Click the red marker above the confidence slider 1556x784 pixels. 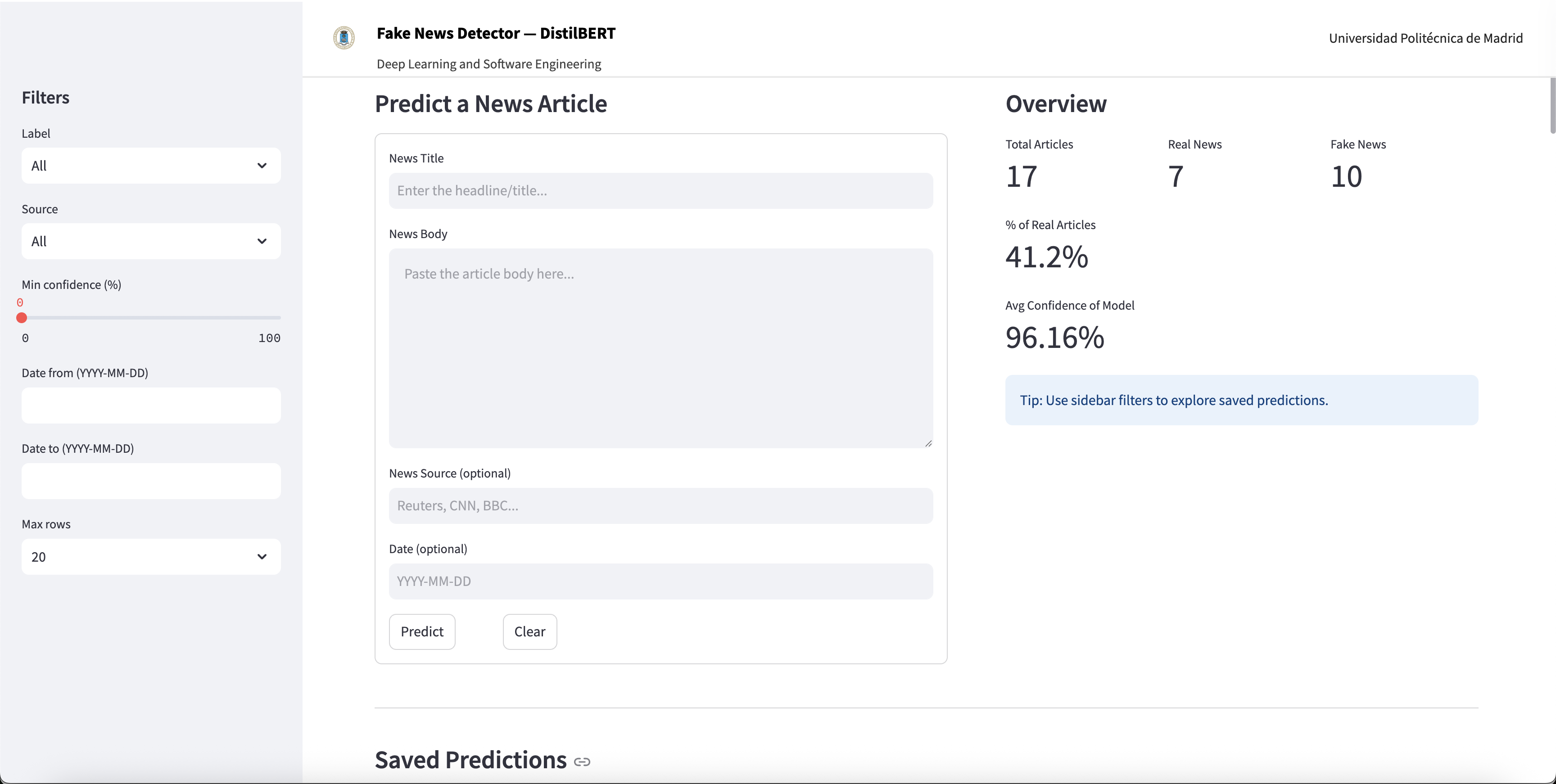coord(21,302)
